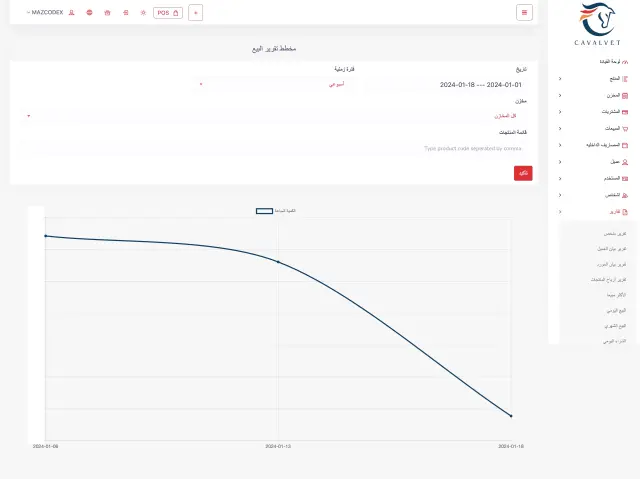Image resolution: width=640 pixels, height=479 pixels.
Task: Click the basket icon in top bar
Action: tap(107, 13)
